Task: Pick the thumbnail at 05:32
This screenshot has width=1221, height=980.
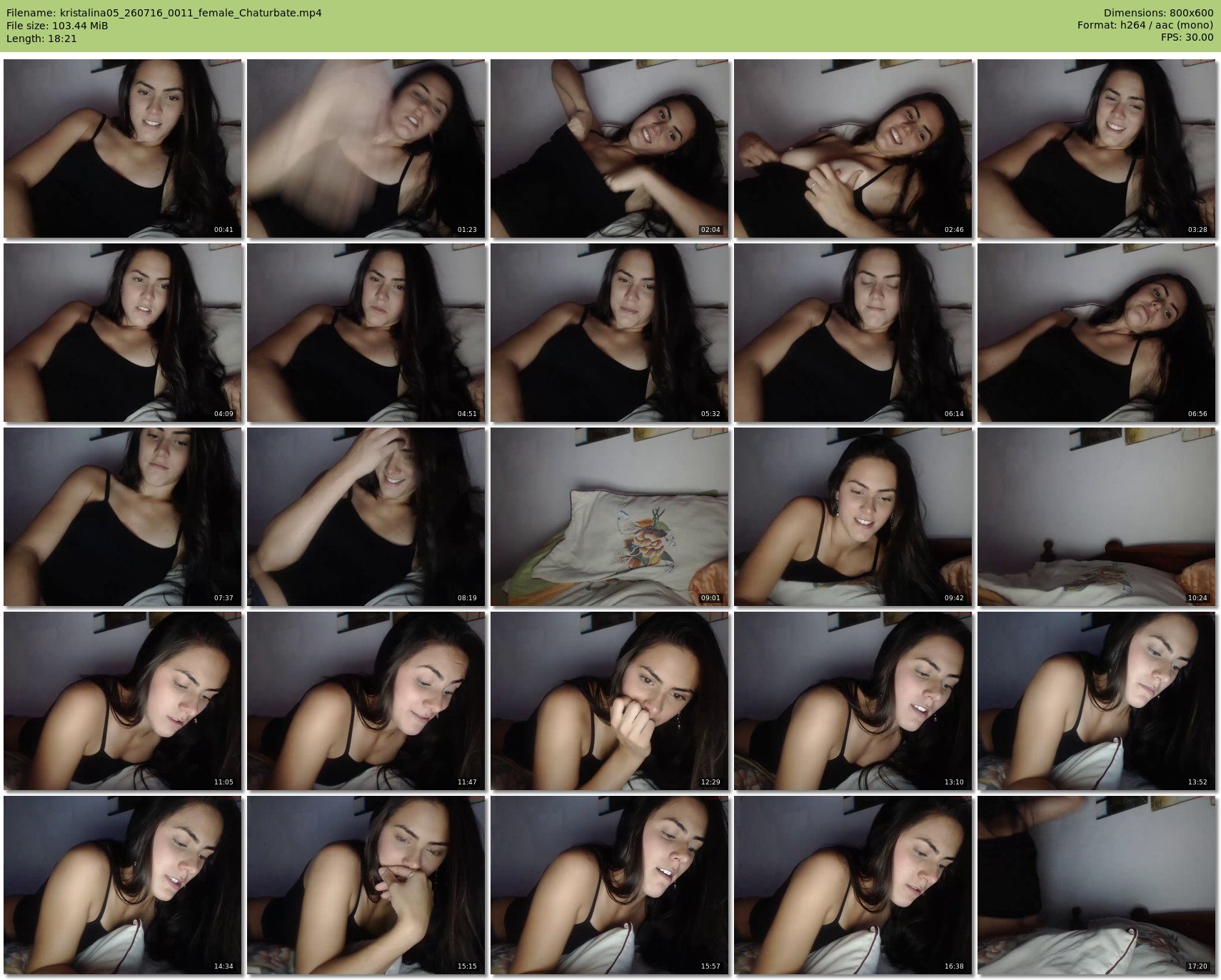Action: (x=610, y=333)
